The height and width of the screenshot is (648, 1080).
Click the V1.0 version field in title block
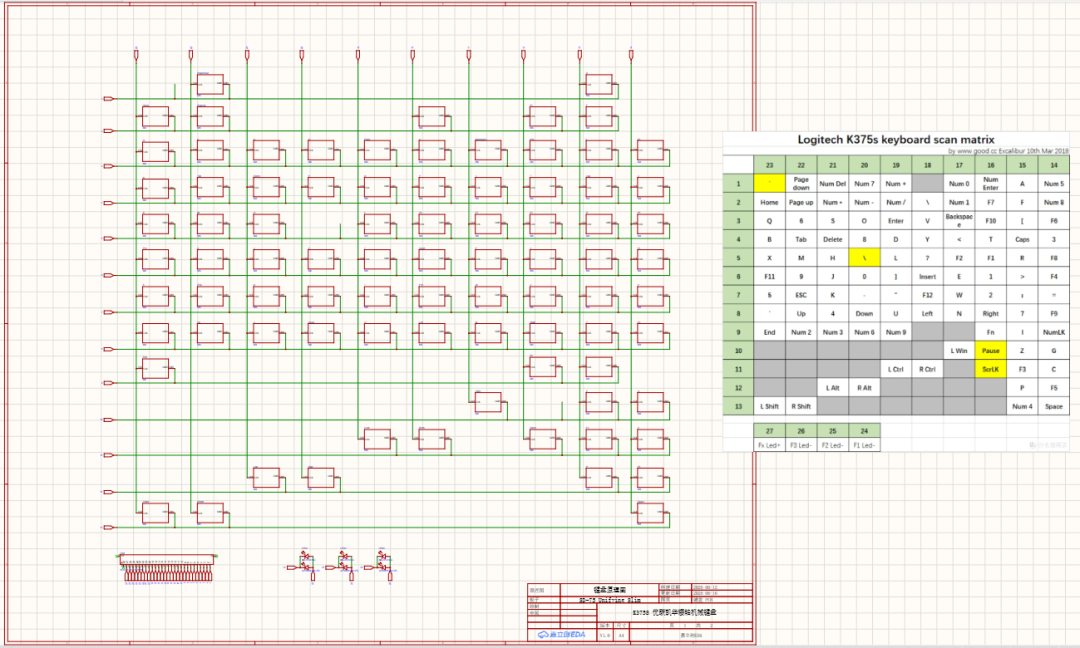coord(604,636)
